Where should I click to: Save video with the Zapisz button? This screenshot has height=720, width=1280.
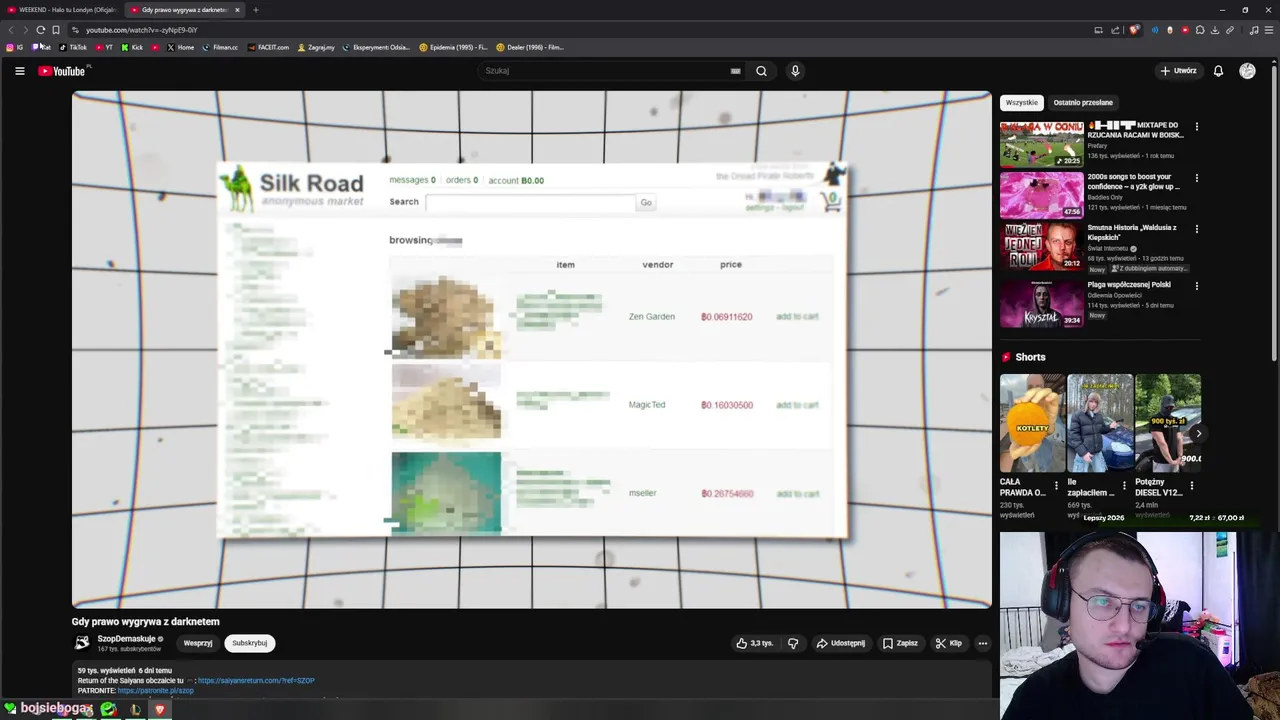pos(900,643)
